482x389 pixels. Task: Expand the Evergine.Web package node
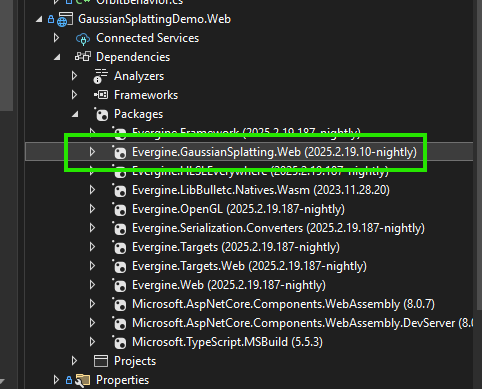tap(92, 285)
